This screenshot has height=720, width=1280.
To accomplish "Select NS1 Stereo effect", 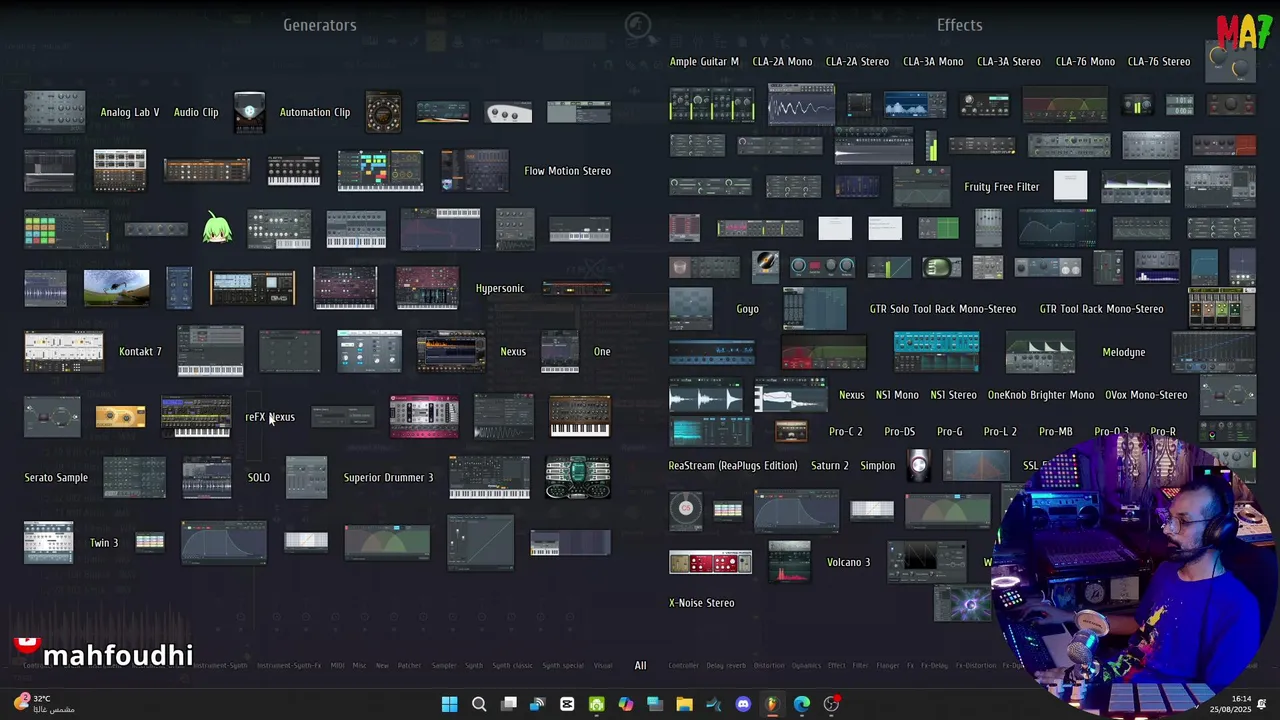I will click(x=954, y=395).
